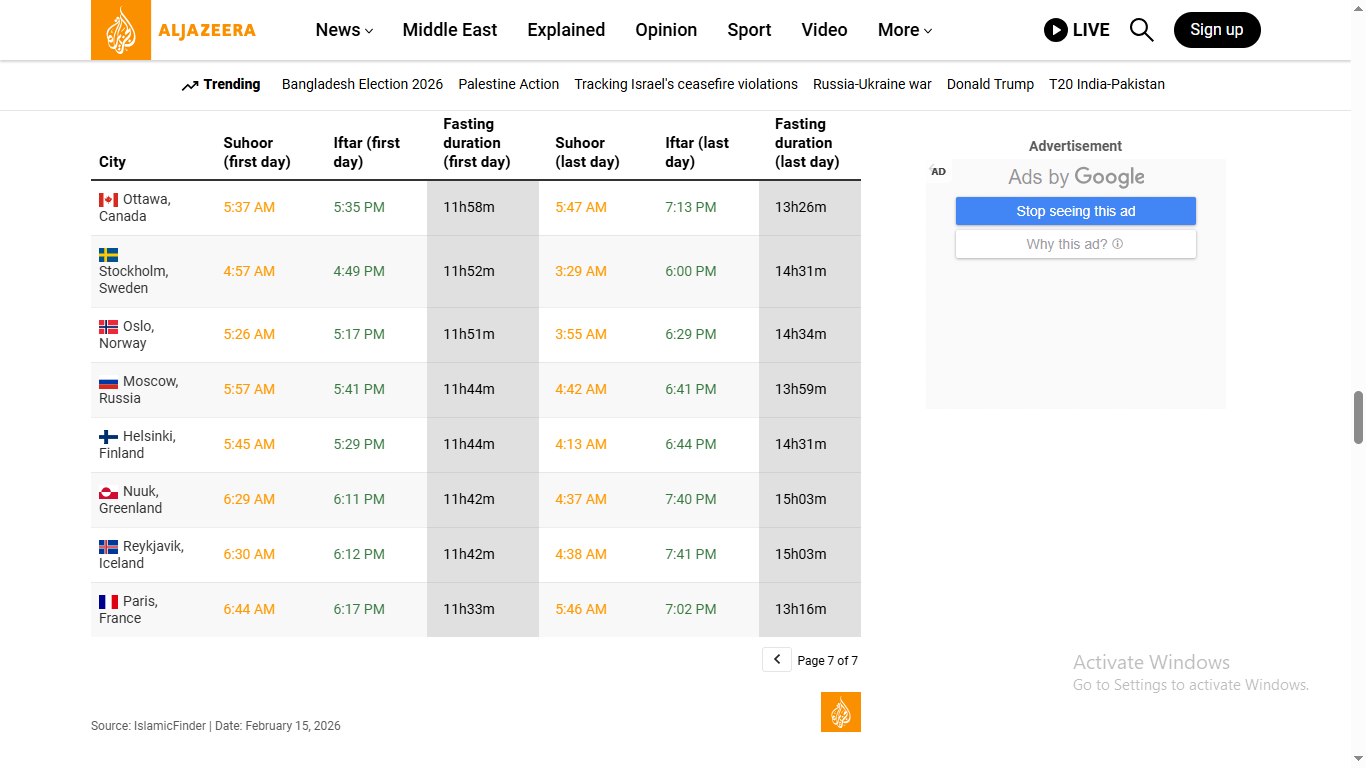Click the Canada flag icon beside Ottawa
The height and width of the screenshot is (768, 1366).
[x=108, y=200]
